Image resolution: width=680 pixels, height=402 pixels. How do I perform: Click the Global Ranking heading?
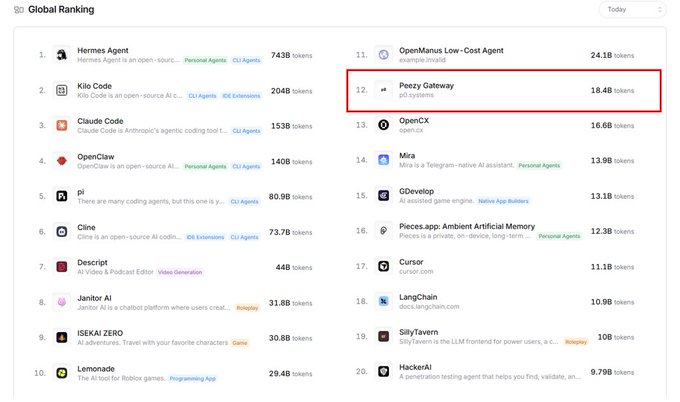[x=61, y=10]
